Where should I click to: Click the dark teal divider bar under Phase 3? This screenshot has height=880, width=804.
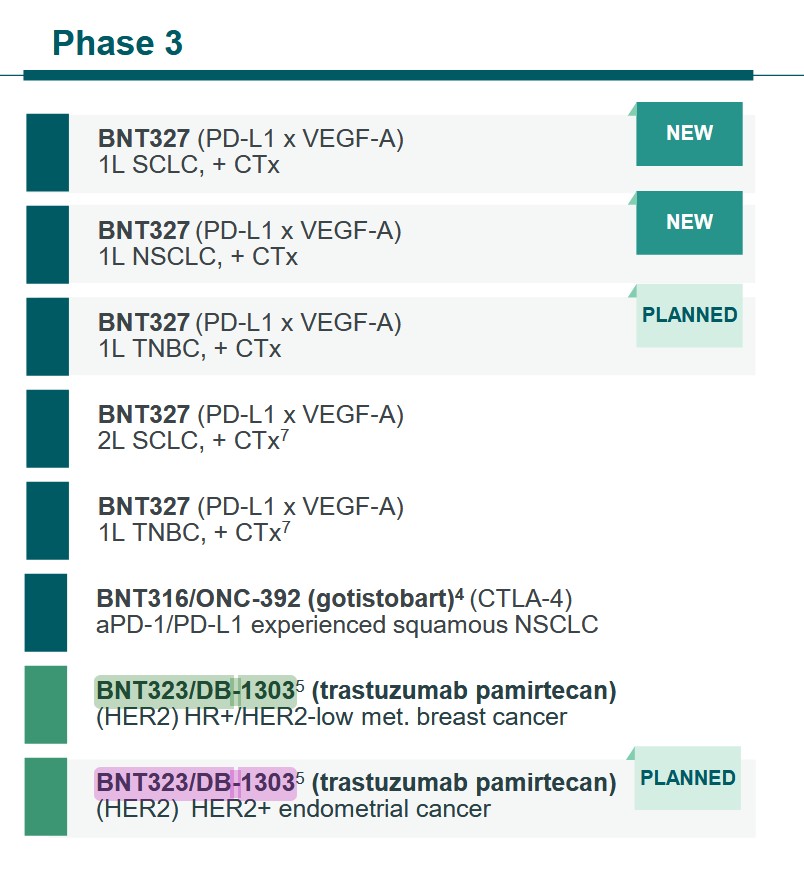coord(388,75)
